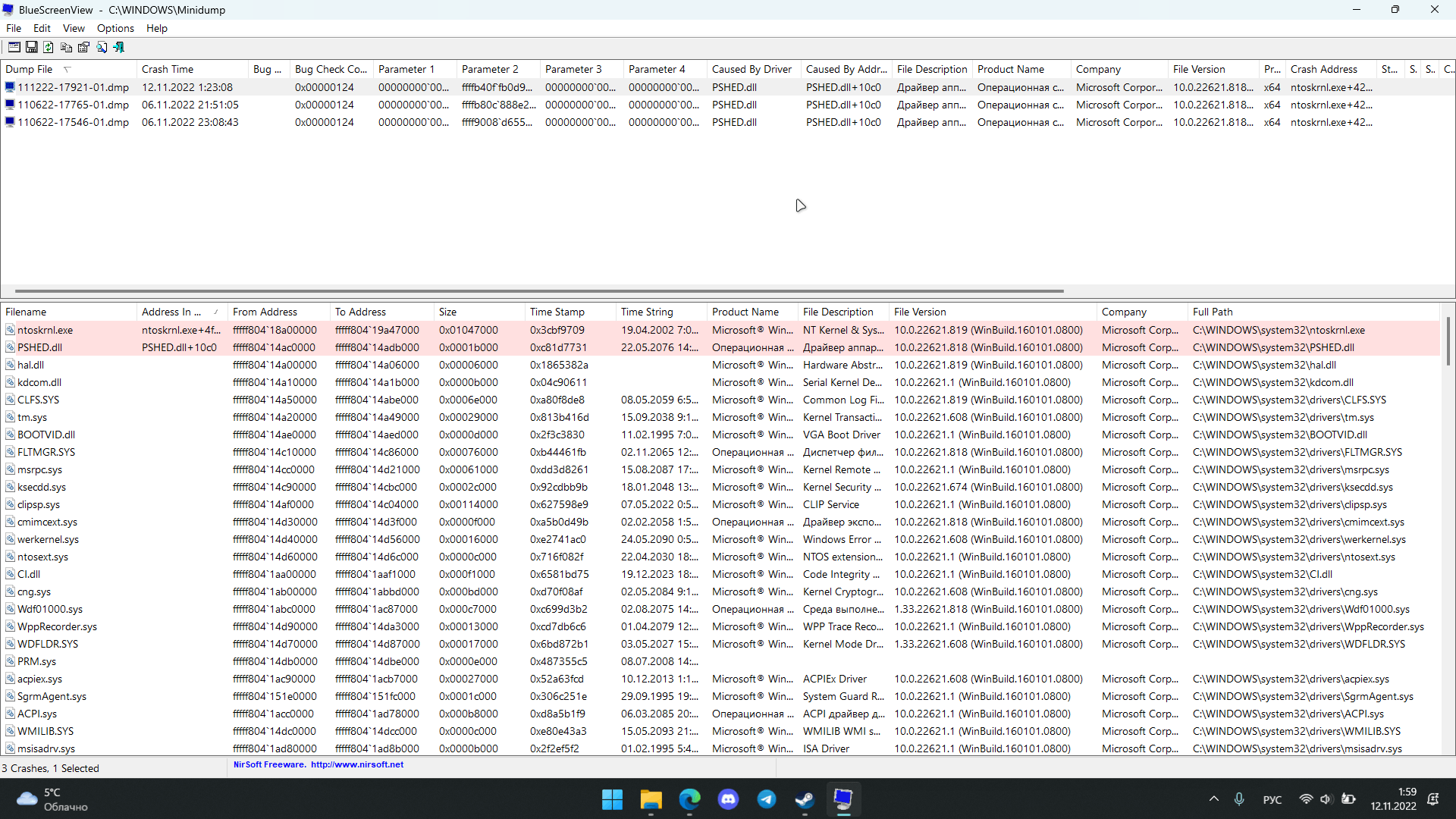Sort lower pane by Address In Stack header
This screenshot has width=1456, height=819.
pyautogui.click(x=182, y=312)
